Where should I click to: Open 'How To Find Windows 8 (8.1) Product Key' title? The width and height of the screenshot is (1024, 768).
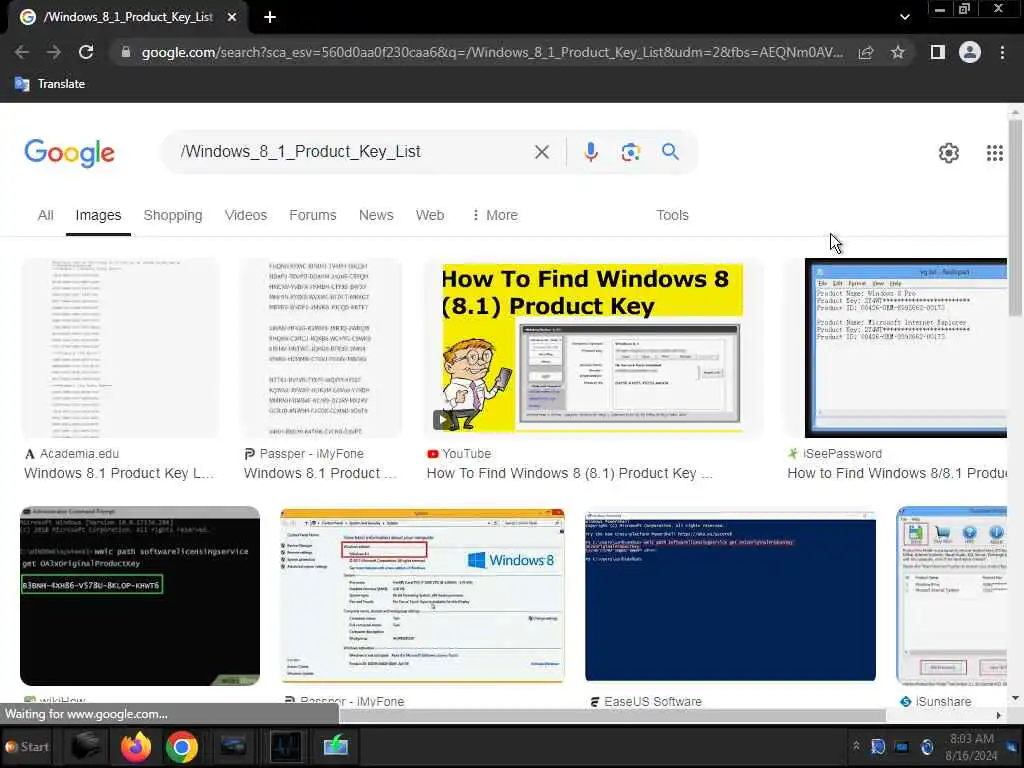pyautogui.click(x=569, y=473)
